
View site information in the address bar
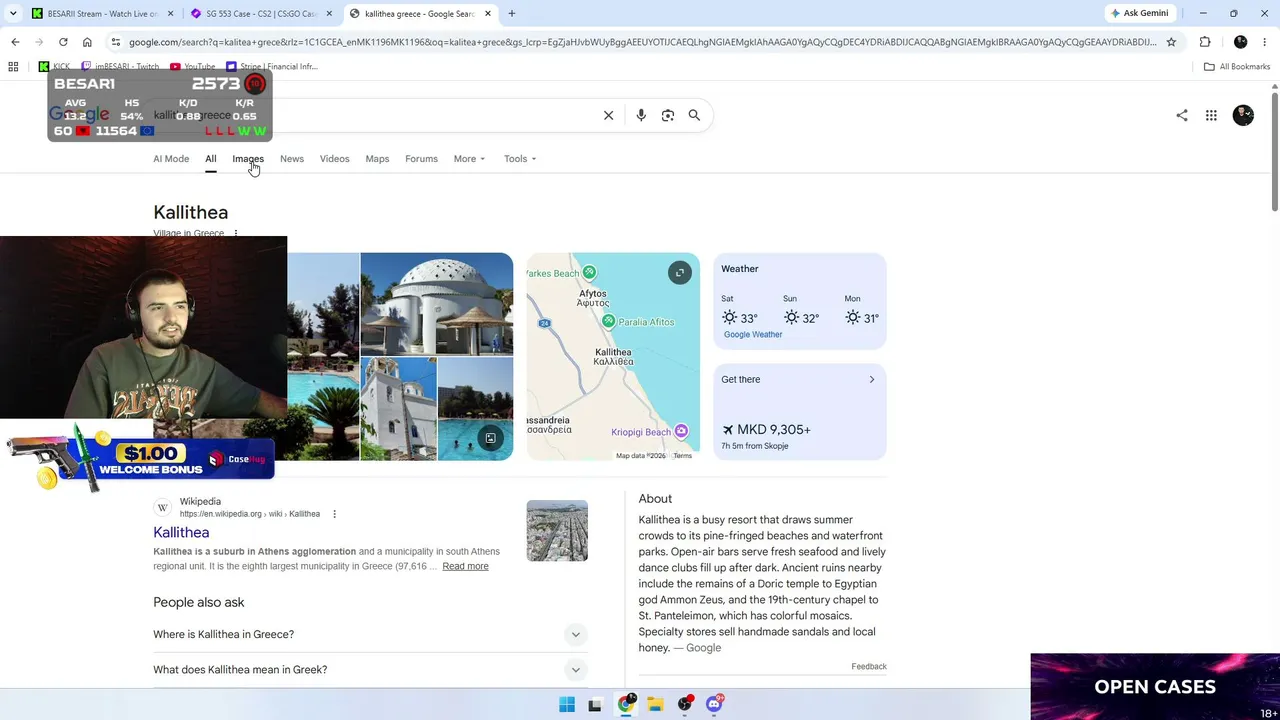pos(116,42)
